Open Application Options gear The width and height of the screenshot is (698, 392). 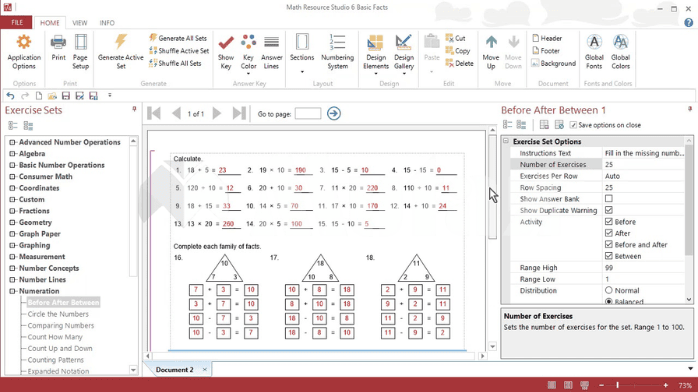coord(24,52)
